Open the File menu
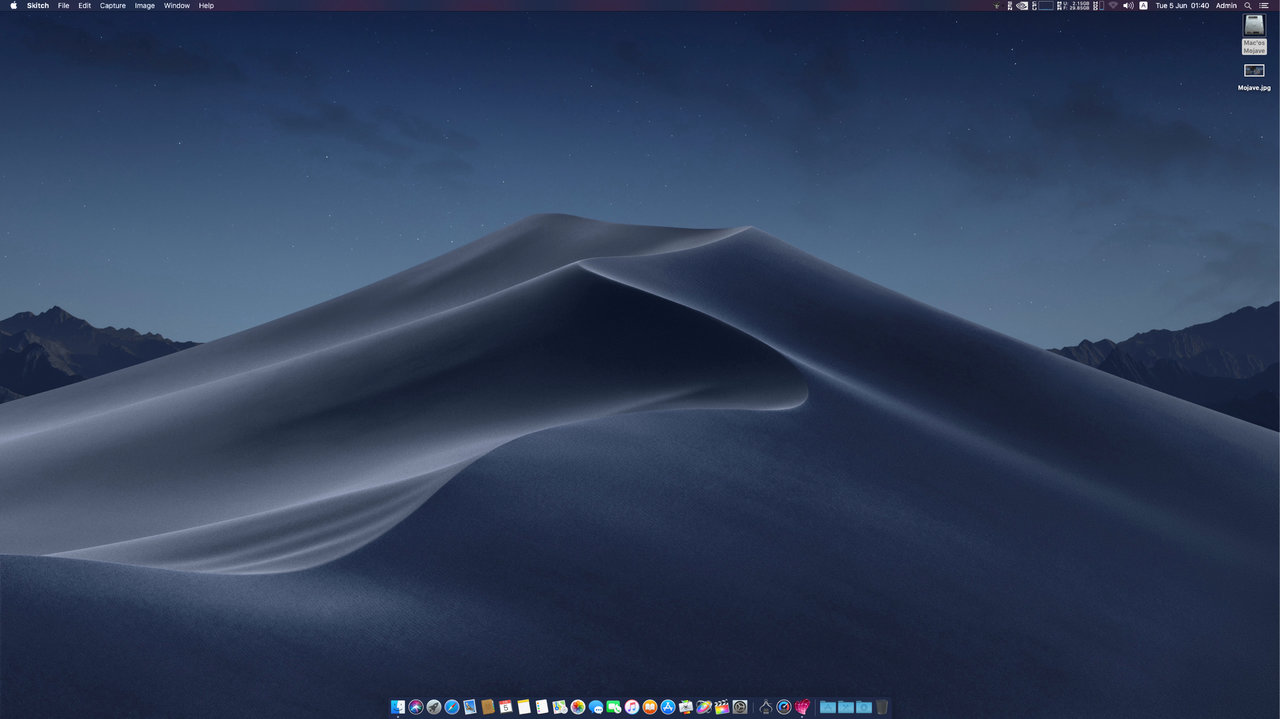1280x719 pixels. tap(64, 6)
